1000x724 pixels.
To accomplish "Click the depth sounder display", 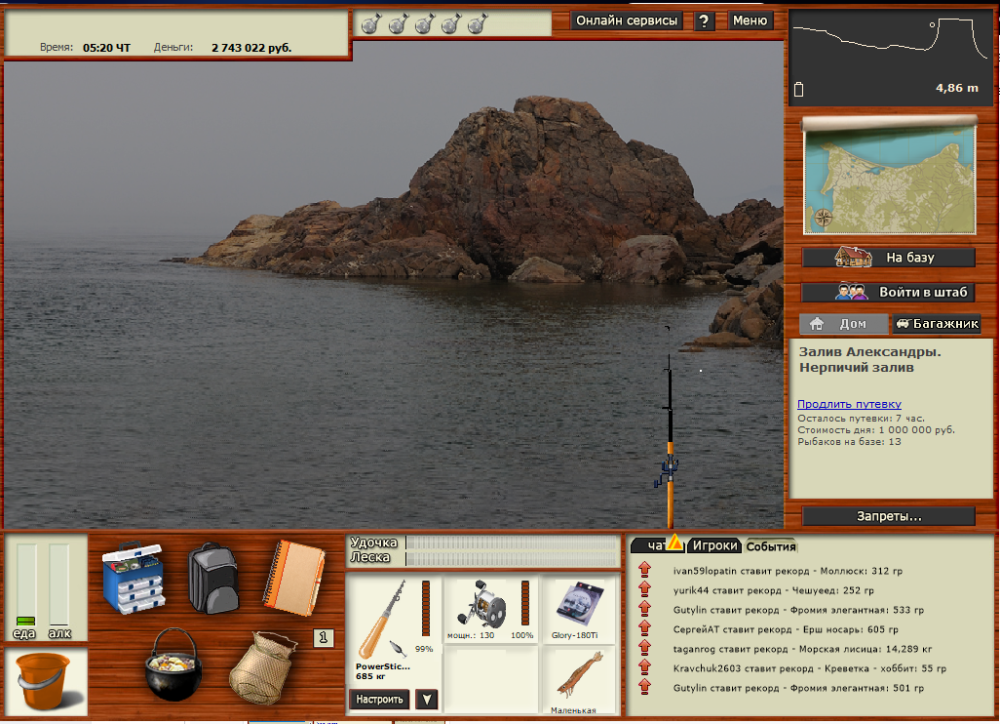I will (890, 57).
